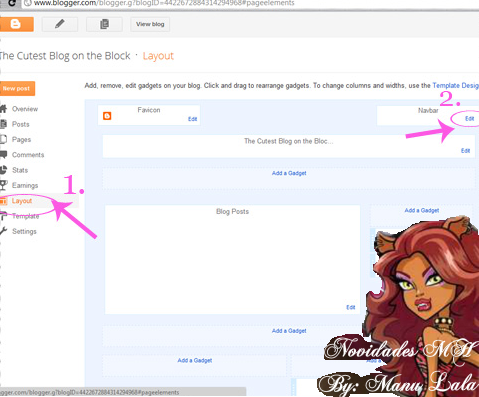Open Posts in the sidebar

click(21, 124)
